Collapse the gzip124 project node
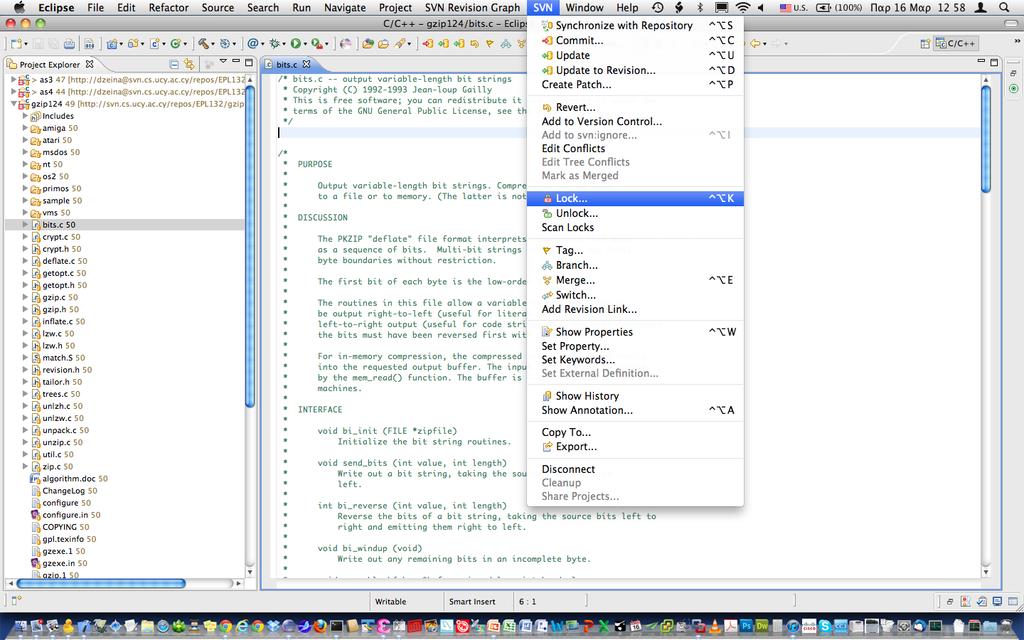 click(x=14, y=104)
